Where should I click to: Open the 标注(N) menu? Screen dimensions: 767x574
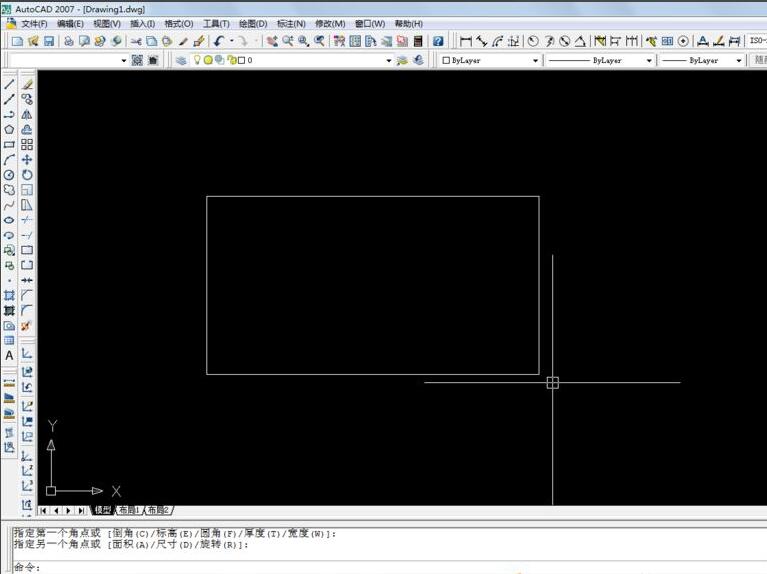click(291, 23)
